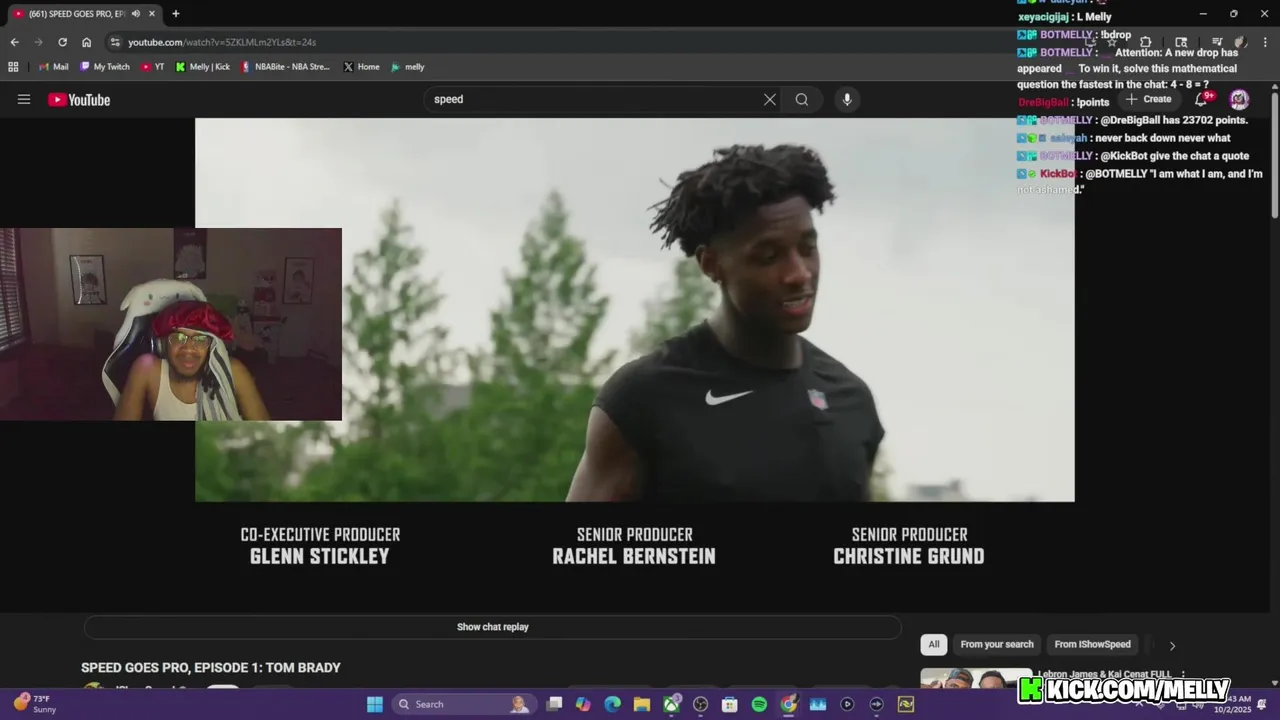Screen dimensions: 1280x720
Task: Open the browser home page icon
Action: point(87,42)
